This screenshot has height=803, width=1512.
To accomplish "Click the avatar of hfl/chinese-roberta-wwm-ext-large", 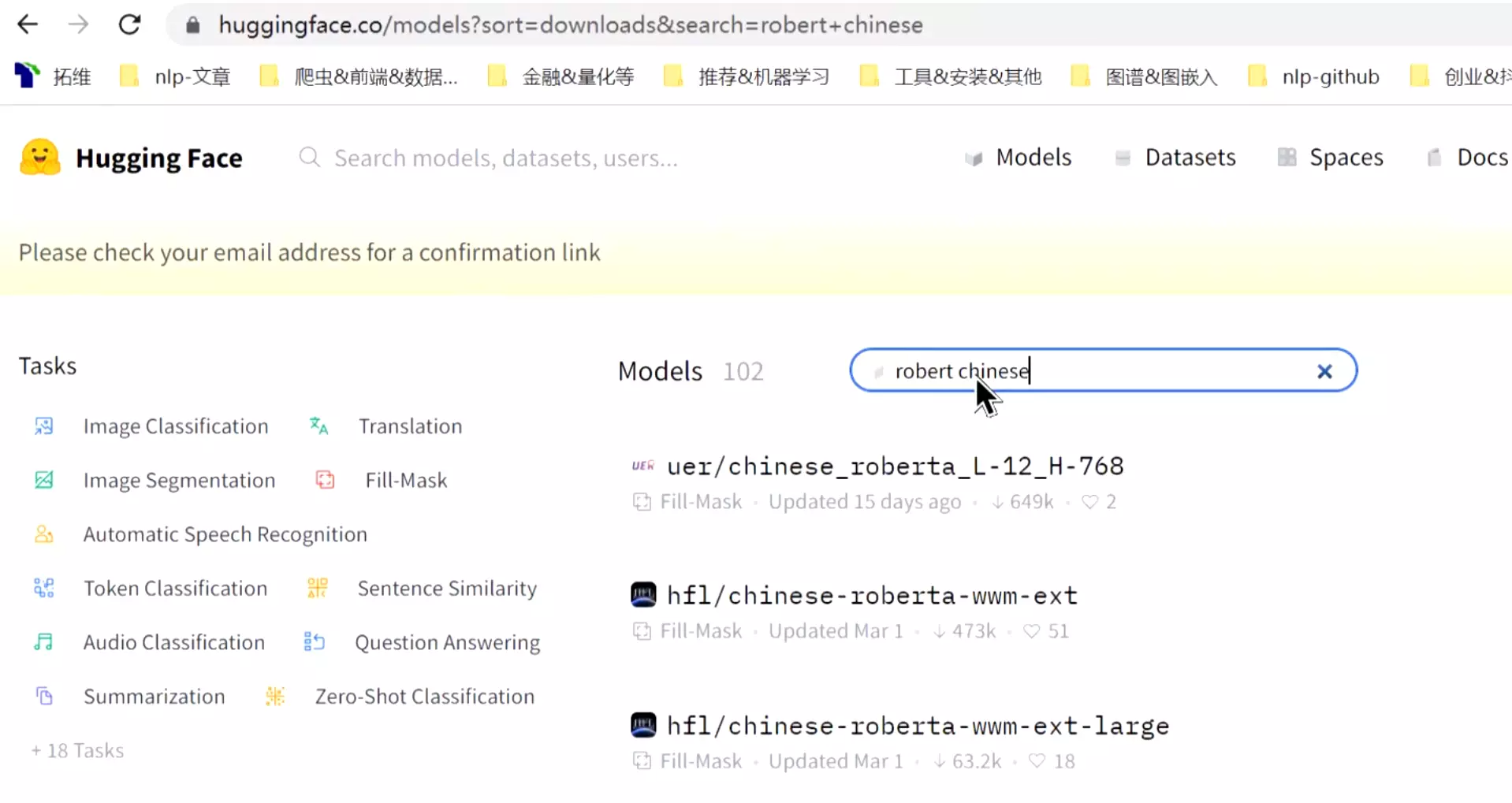I will 643,725.
